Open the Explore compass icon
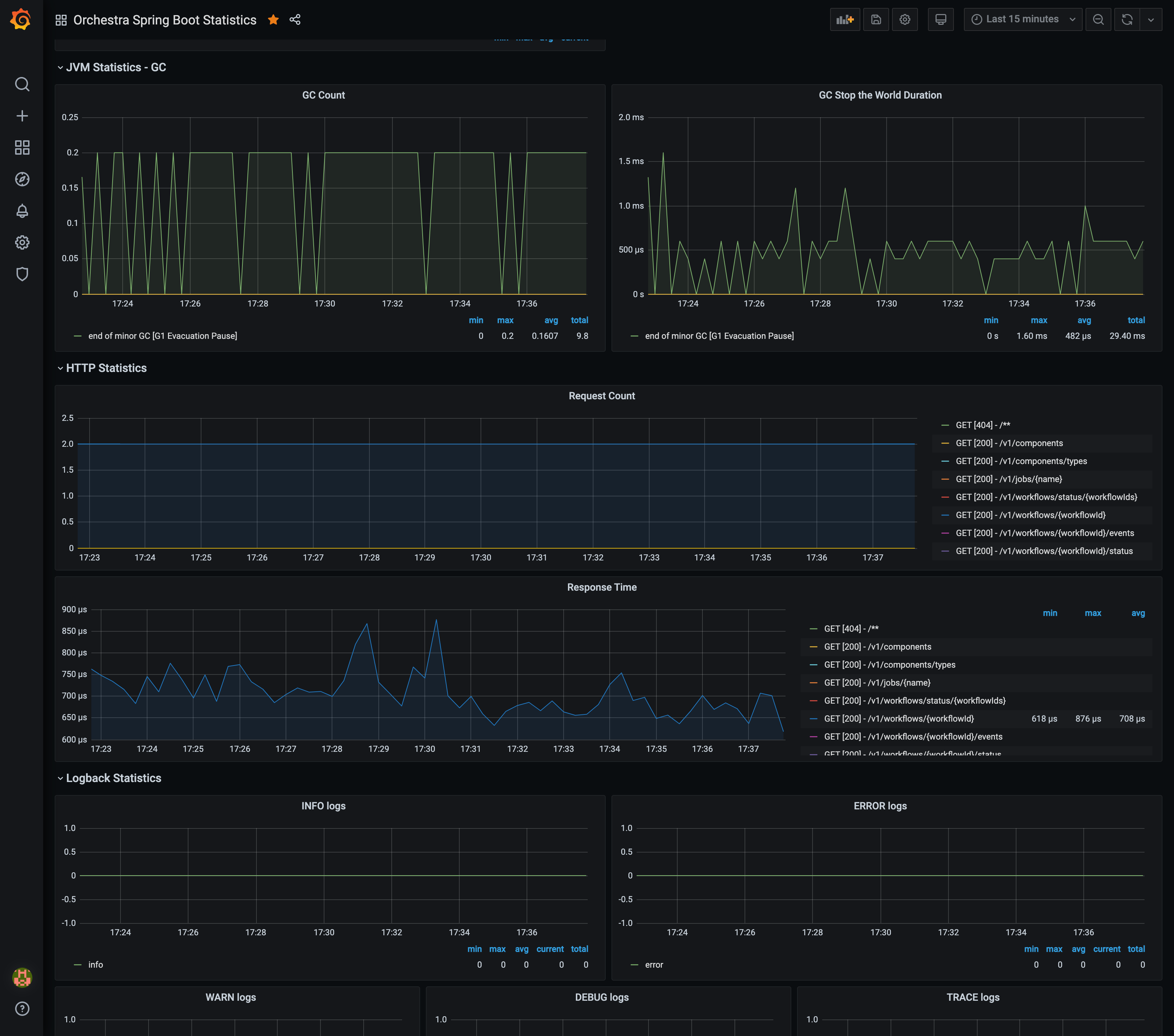 point(22,179)
